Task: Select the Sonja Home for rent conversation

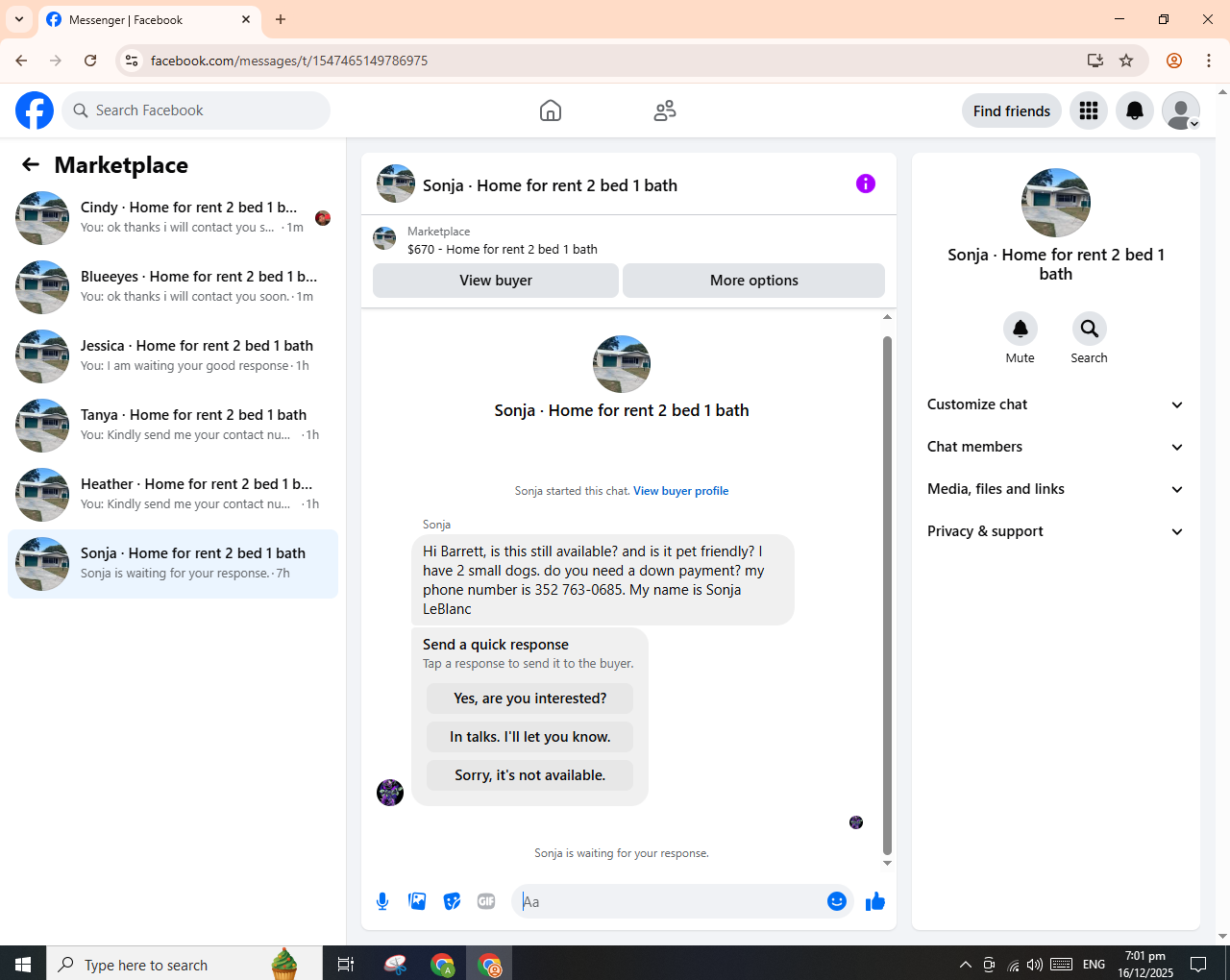Action: pyautogui.click(x=173, y=563)
